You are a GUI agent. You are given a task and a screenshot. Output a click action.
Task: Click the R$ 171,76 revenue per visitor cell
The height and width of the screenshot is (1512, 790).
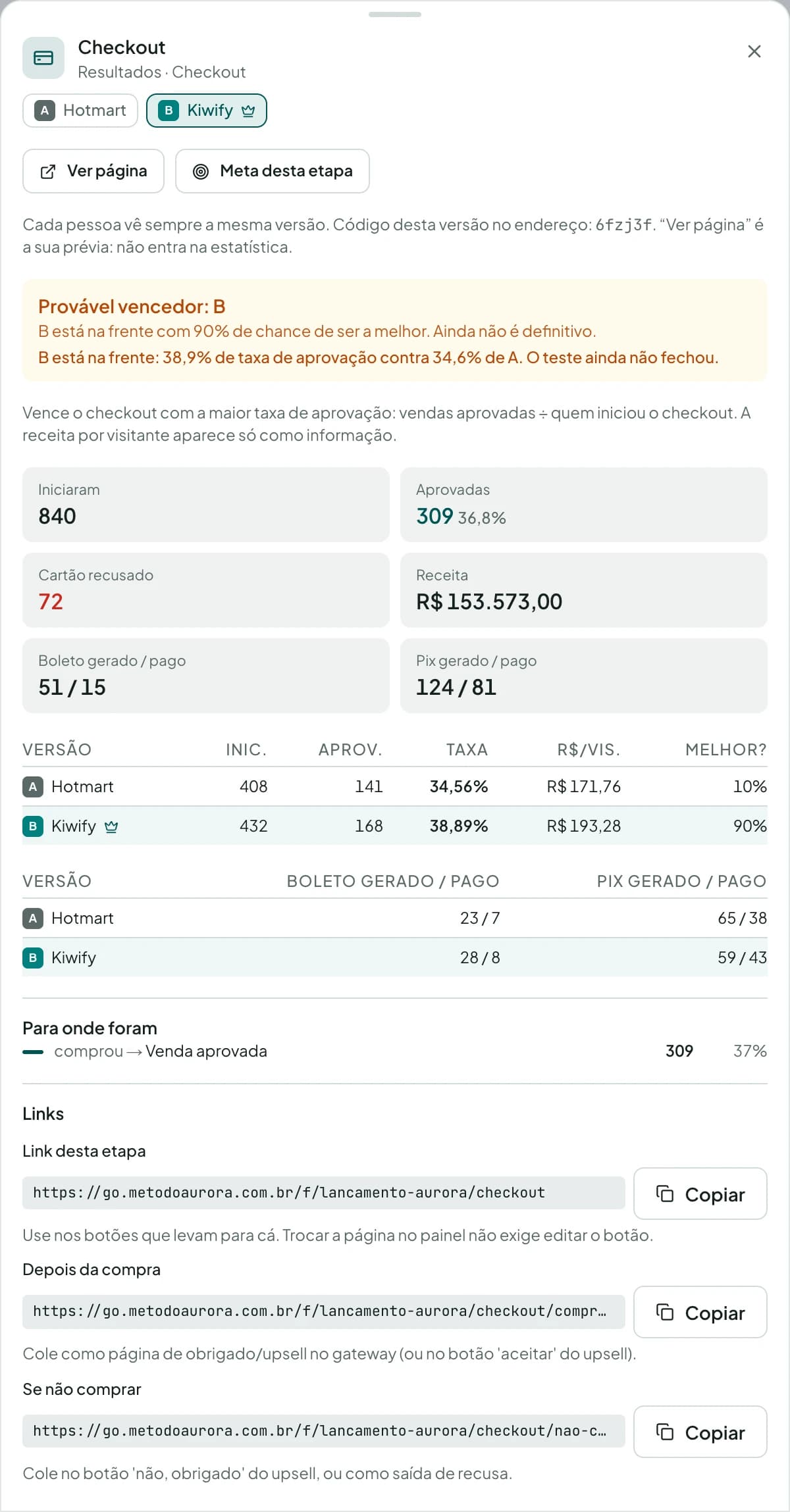[583, 787]
